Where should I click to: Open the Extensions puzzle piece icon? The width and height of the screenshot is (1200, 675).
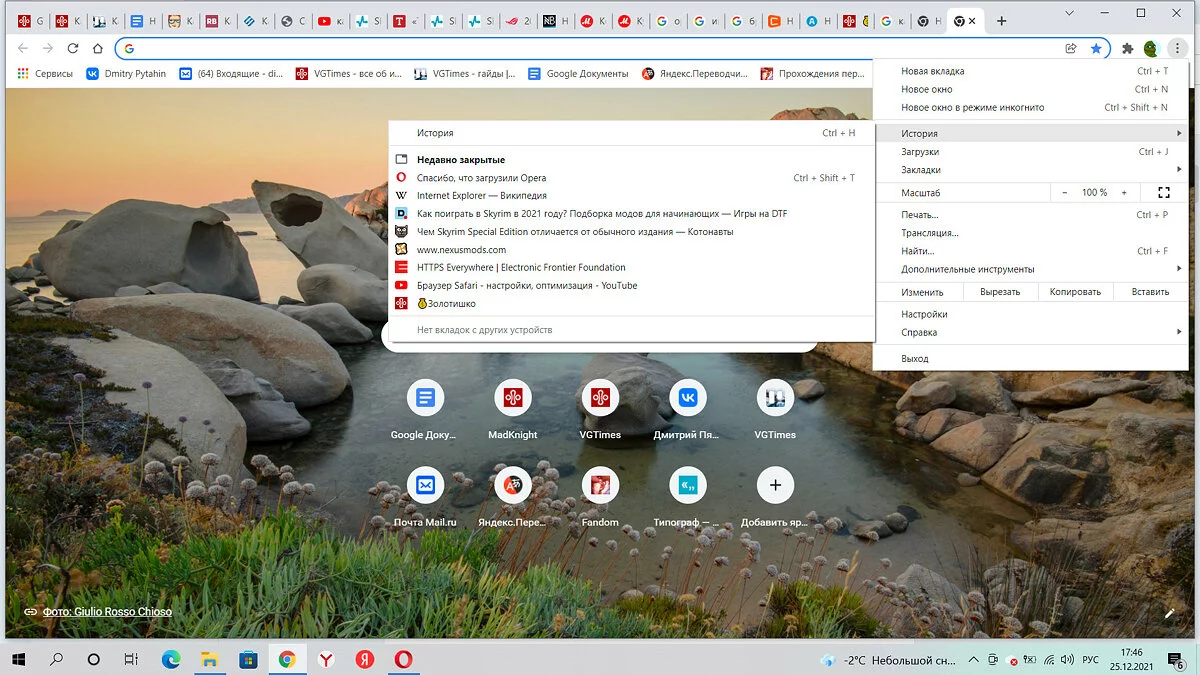(x=1127, y=48)
